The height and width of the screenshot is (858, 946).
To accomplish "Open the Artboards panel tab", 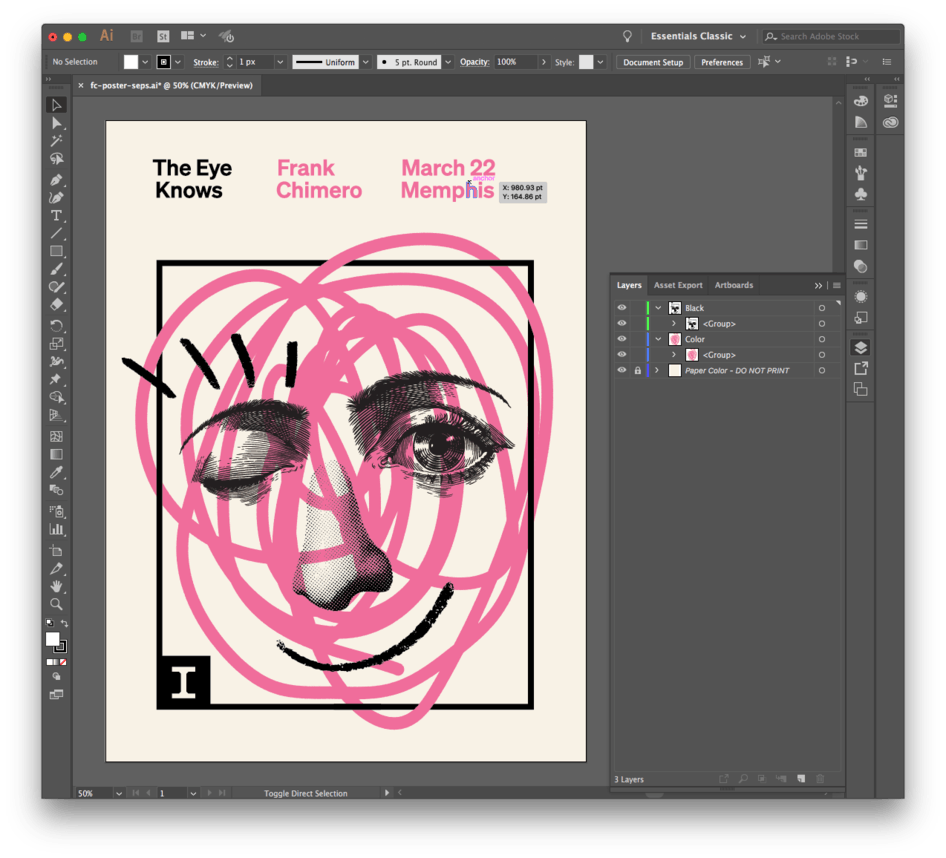I will (x=733, y=285).
